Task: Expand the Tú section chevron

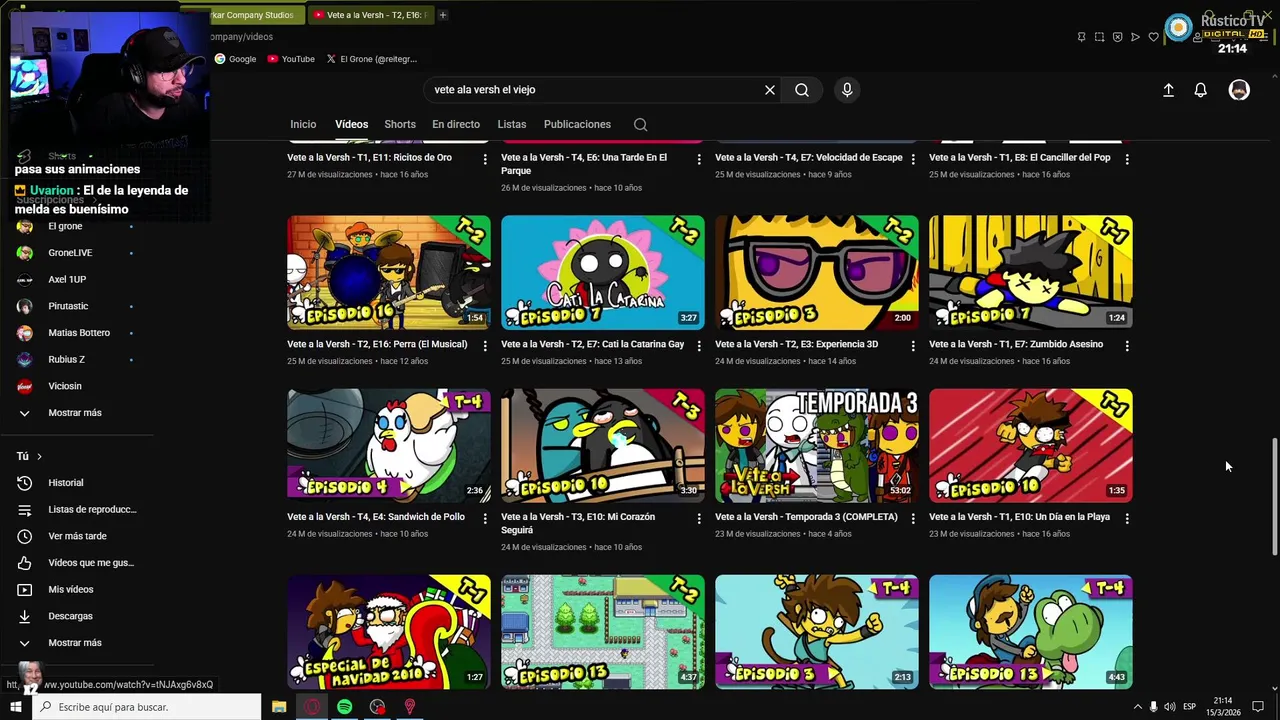Action: (40, 457)
